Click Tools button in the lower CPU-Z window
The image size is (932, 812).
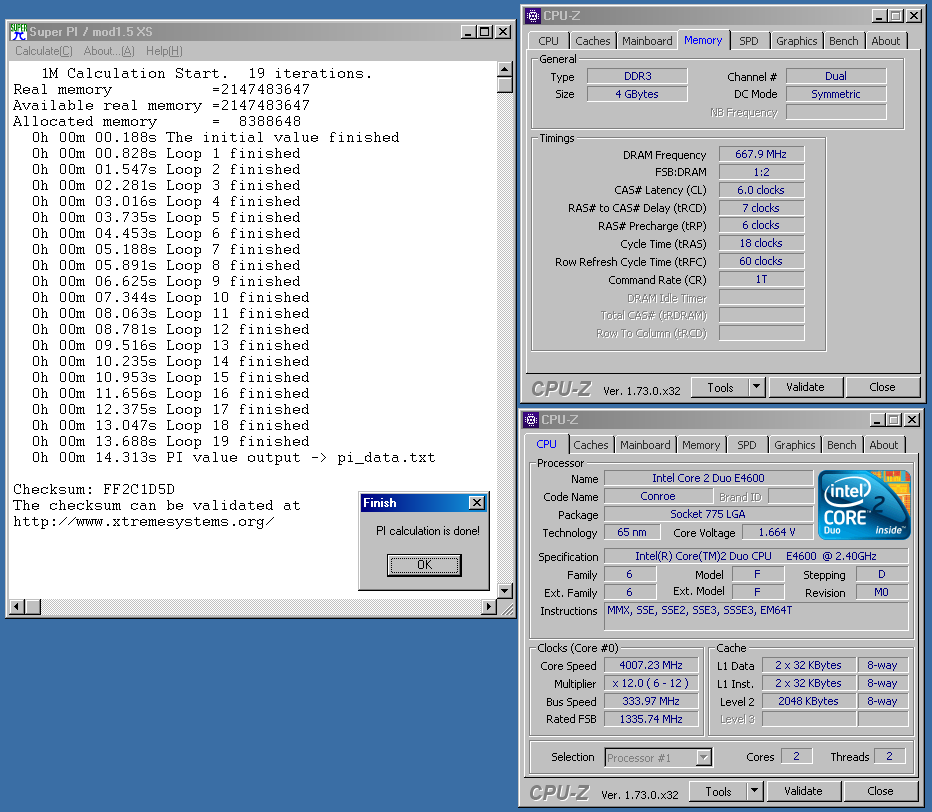point(718,792)
